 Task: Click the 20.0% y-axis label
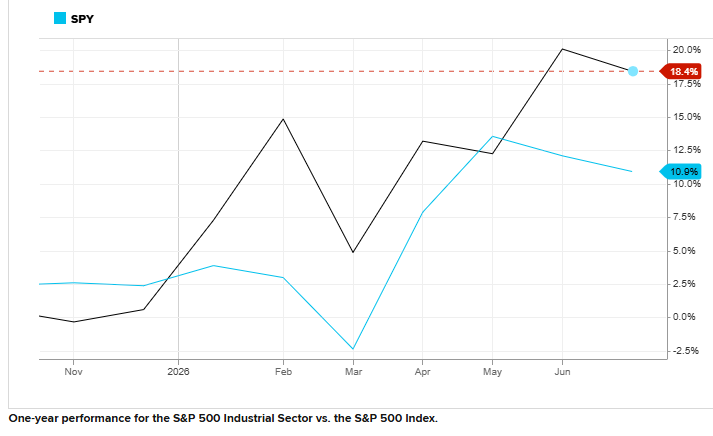click(687, 50)
